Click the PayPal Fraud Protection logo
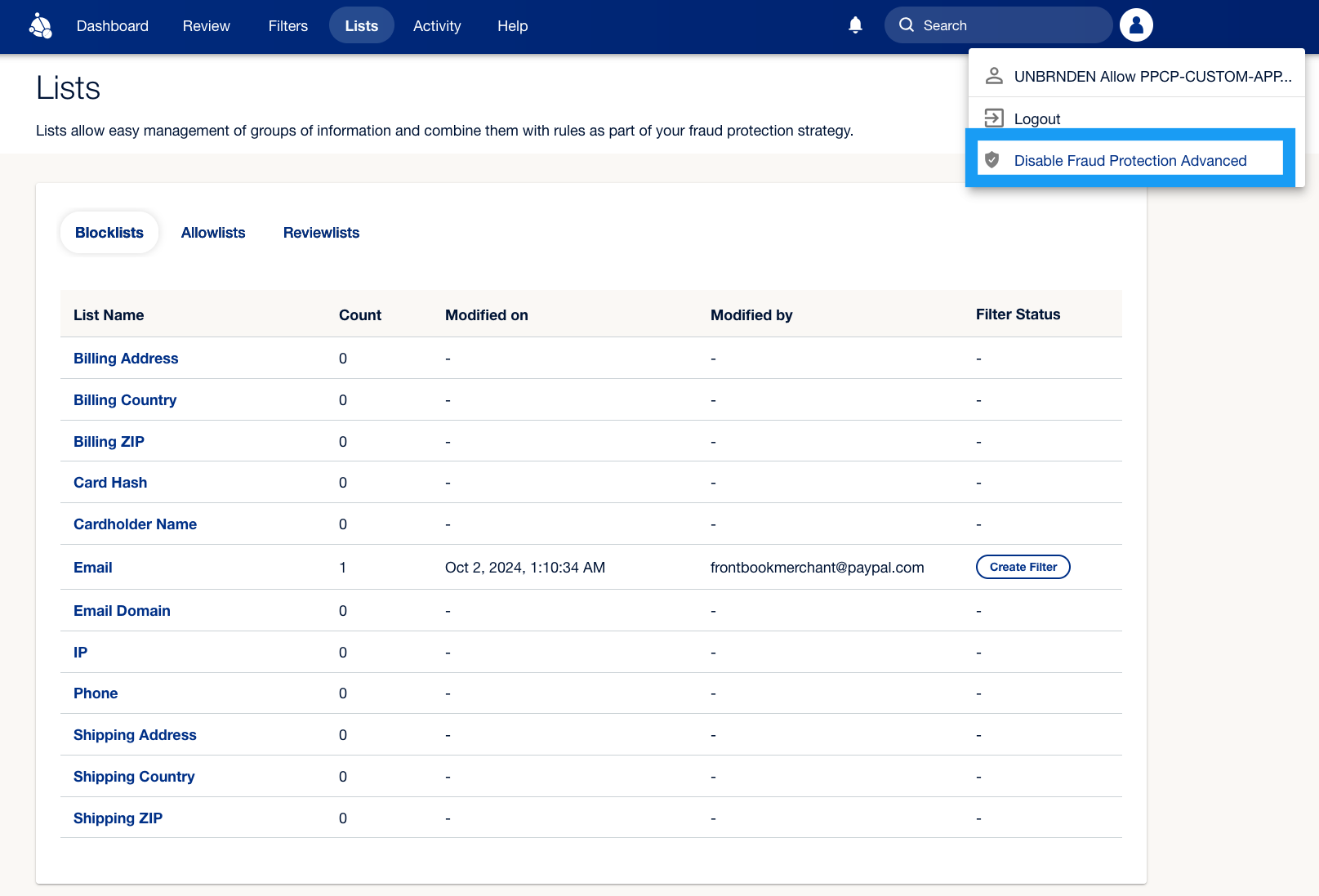The image size is (1319, 896). tap(40, 26)
